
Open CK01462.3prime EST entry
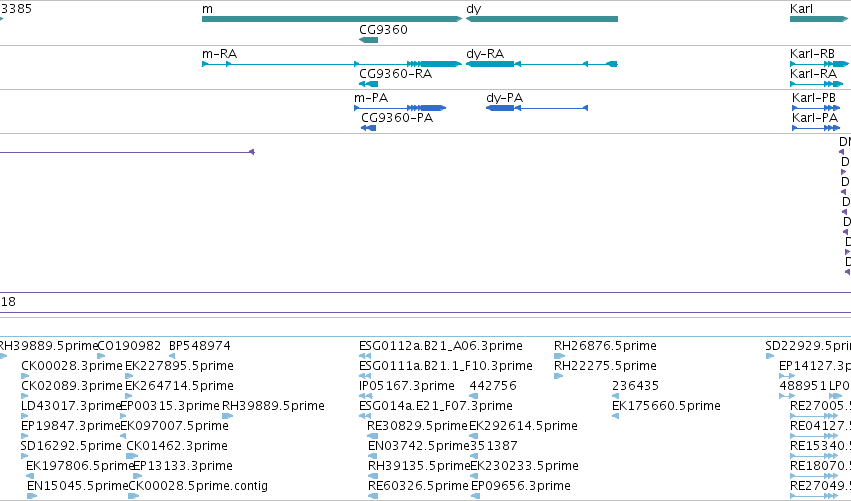tap(177, 446)
